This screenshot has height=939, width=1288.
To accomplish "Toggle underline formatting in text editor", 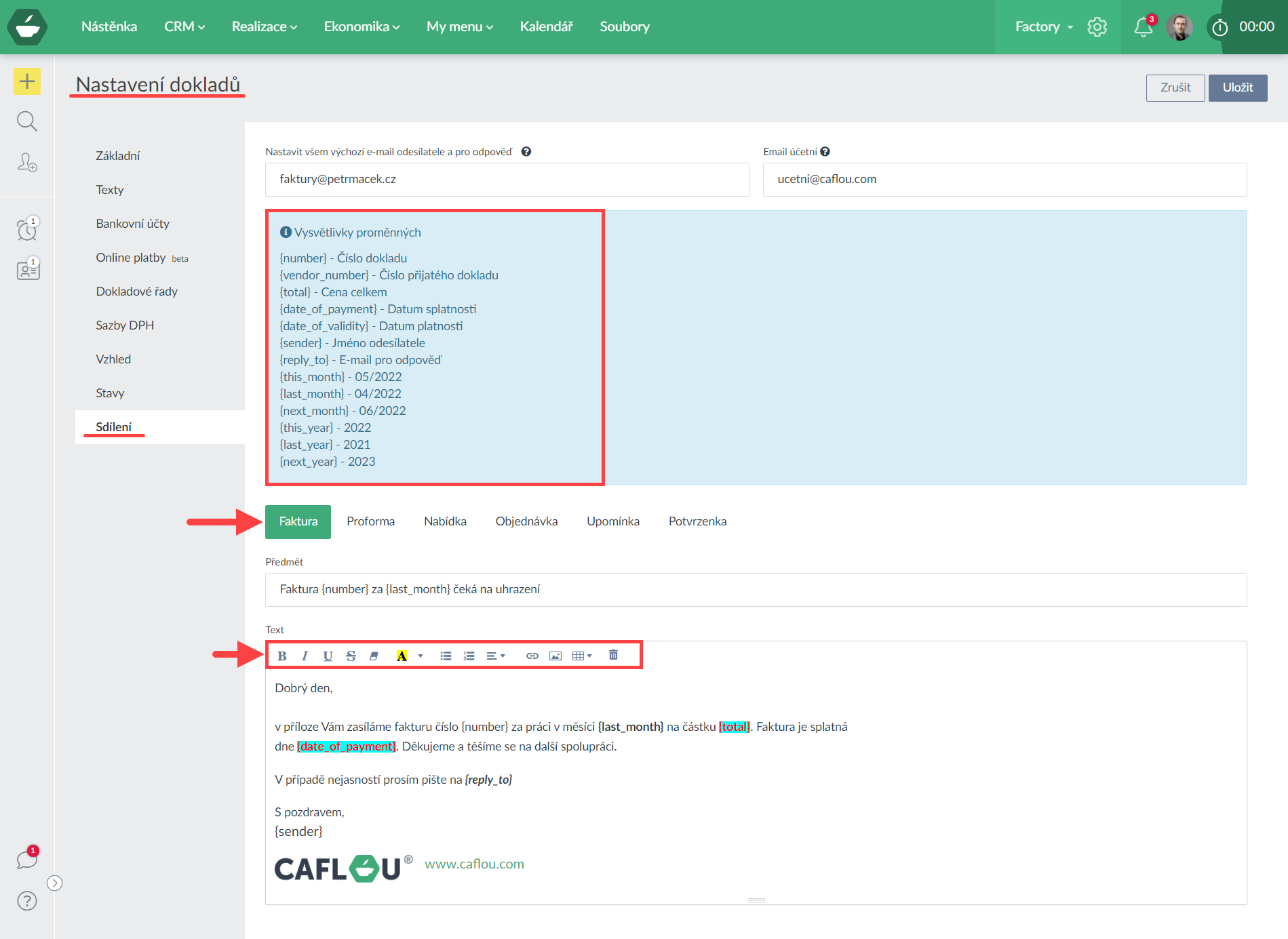I will (328, 656).
